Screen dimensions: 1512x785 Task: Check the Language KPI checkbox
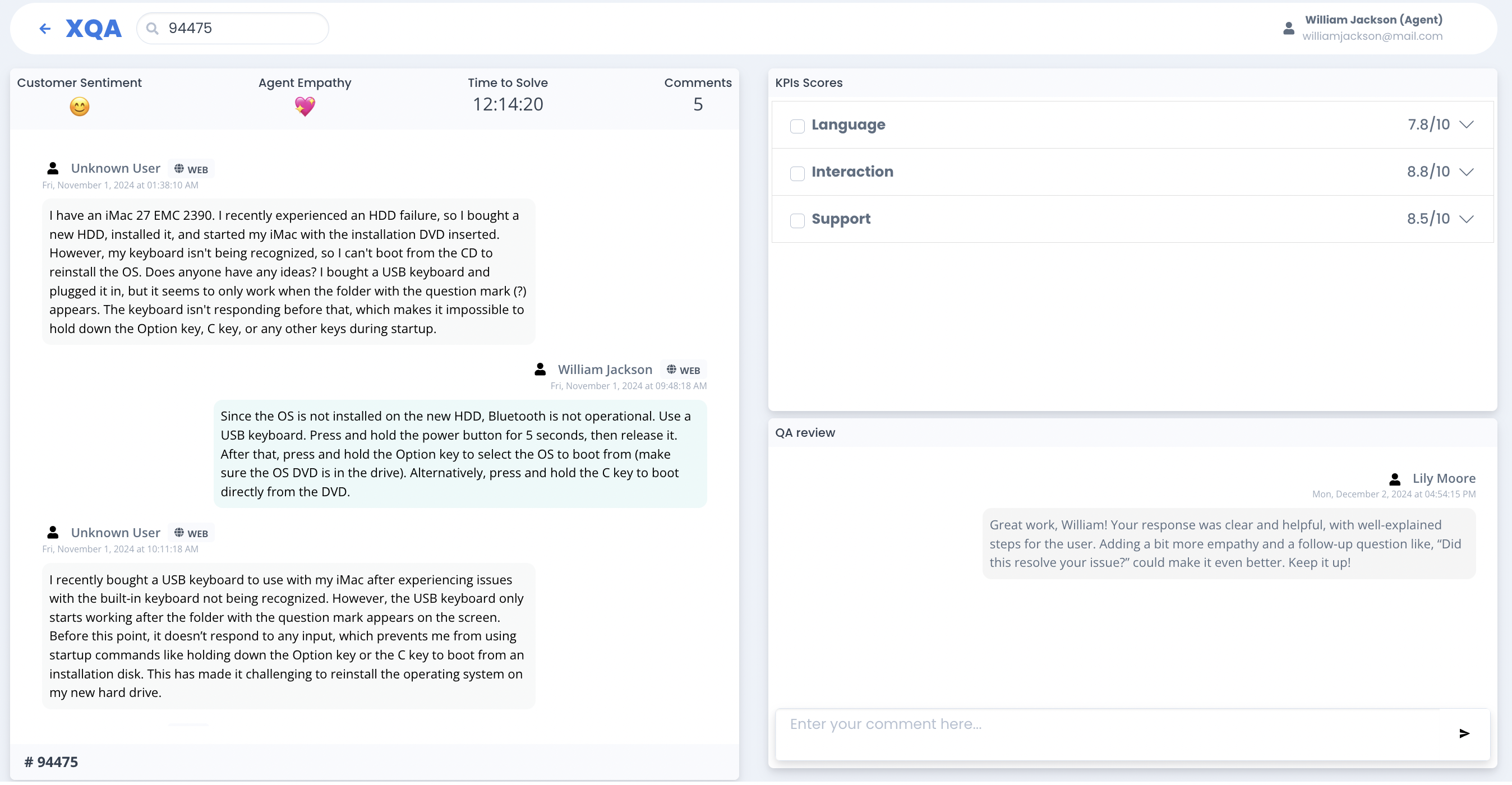797,126
